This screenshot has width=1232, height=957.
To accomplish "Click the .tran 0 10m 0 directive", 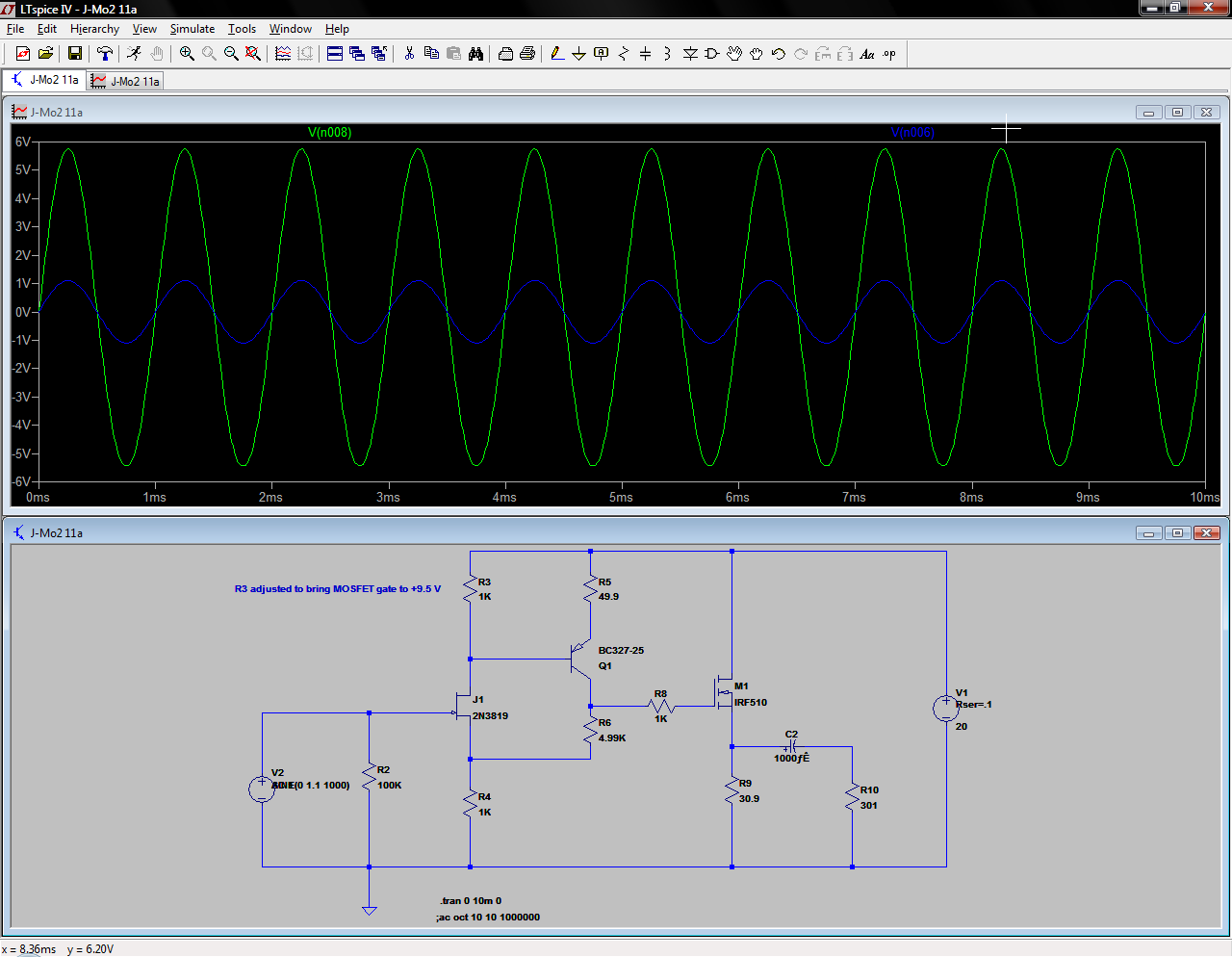I will click(x=471, y=901).
